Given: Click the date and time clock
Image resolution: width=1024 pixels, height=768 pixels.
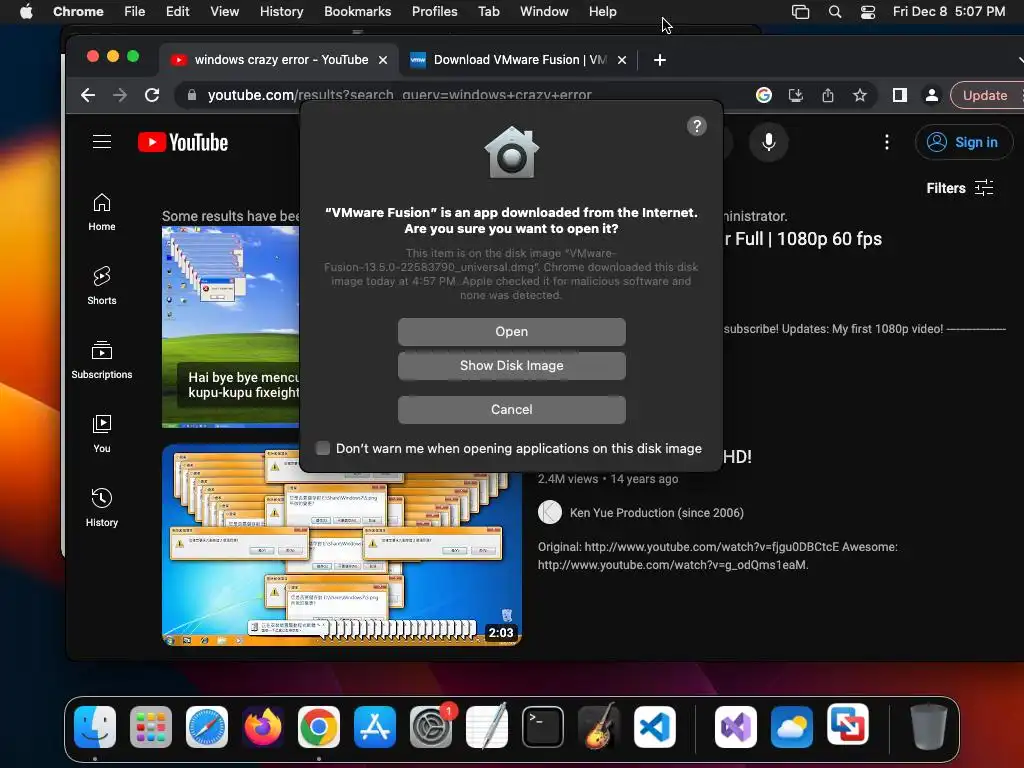Looking at the screenshot, I should tap(949, 11).
